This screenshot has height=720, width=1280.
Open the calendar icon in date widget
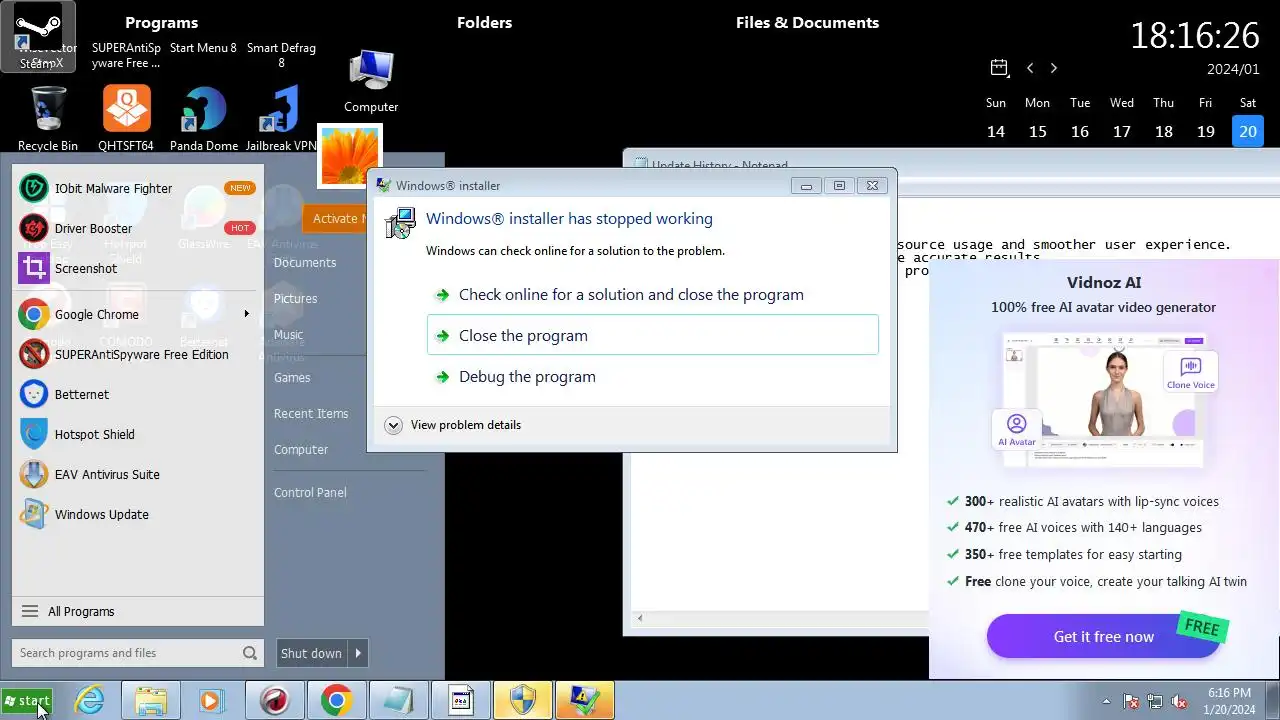click(x=999, y=68)
